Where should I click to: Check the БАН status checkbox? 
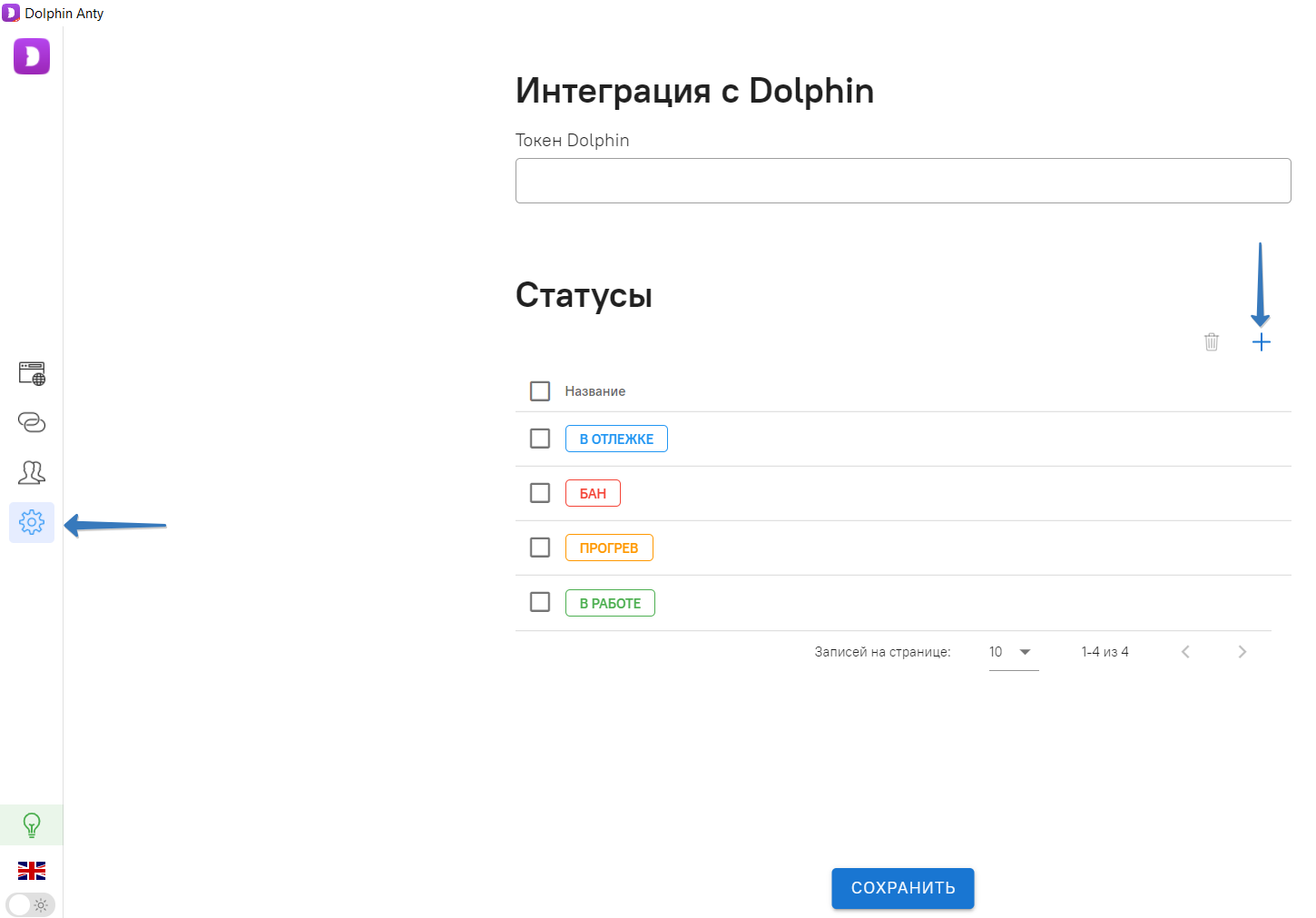(x=540, y=493)
